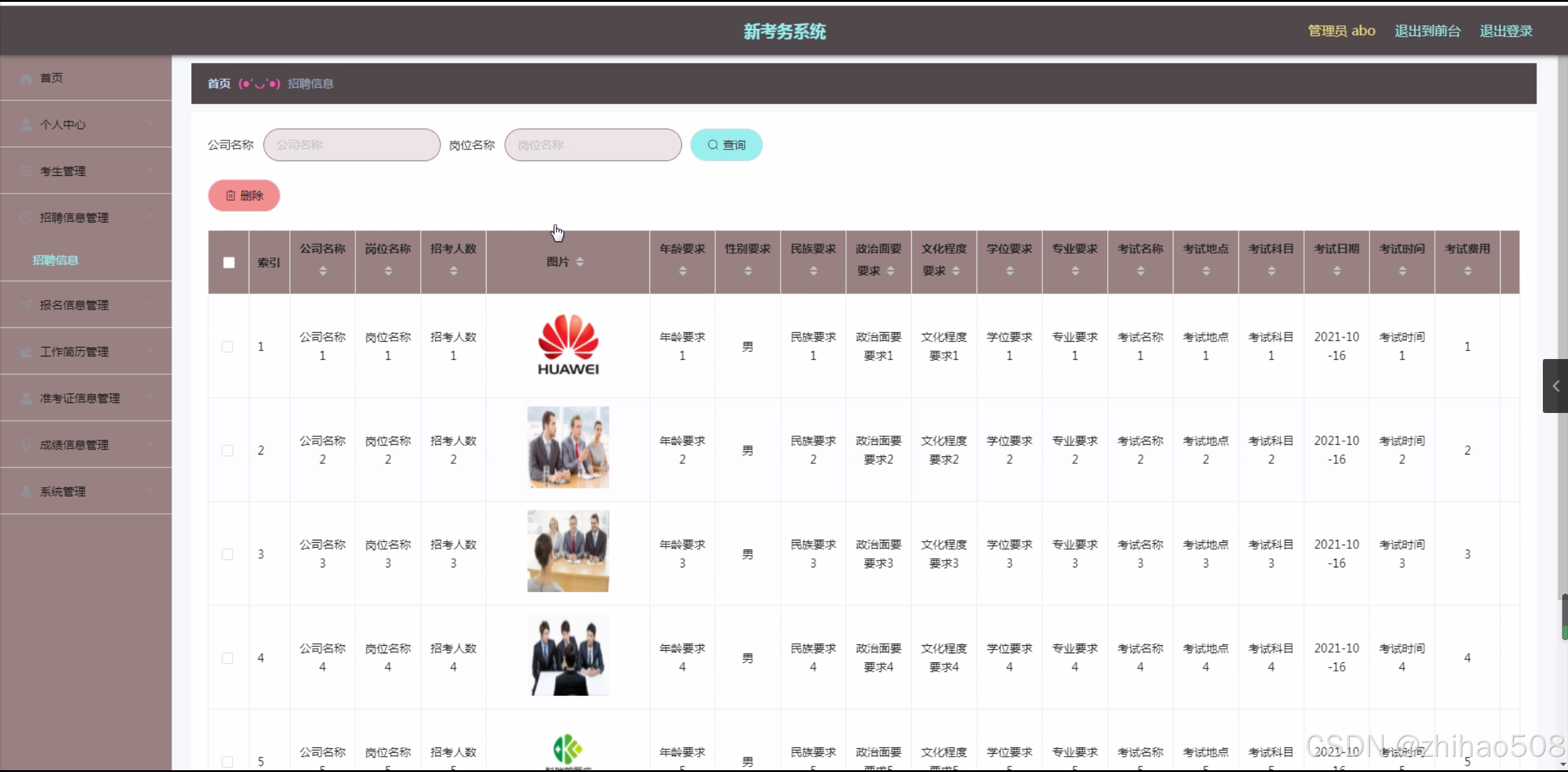Check the checkbox for row 3
Screen dimensions: 1568x772
point(227,554)
